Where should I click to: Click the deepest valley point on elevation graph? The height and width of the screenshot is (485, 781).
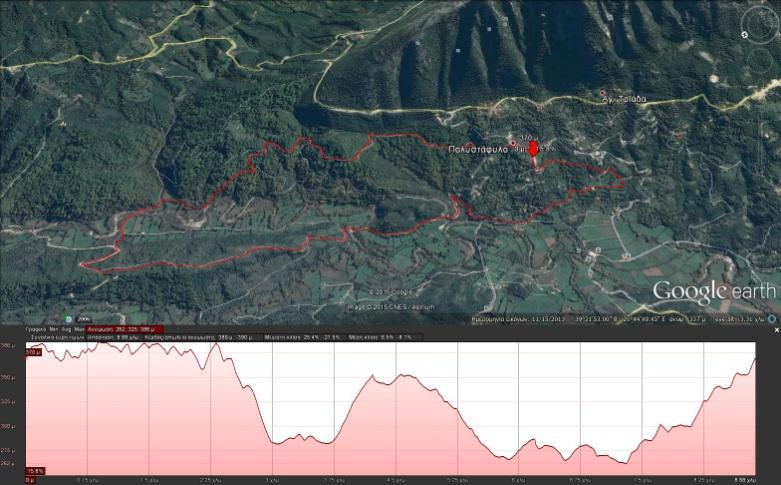click(624, 463)
